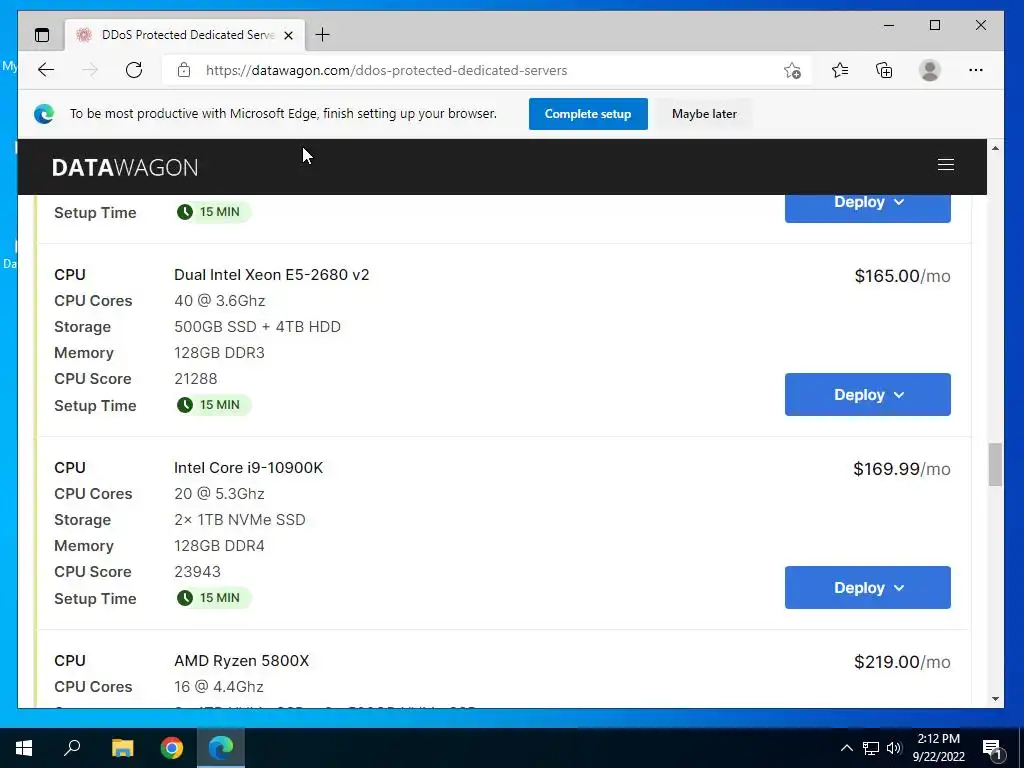Open the tab actions menu icon
Screen dimensions: 1024x768
pos(42,35)
